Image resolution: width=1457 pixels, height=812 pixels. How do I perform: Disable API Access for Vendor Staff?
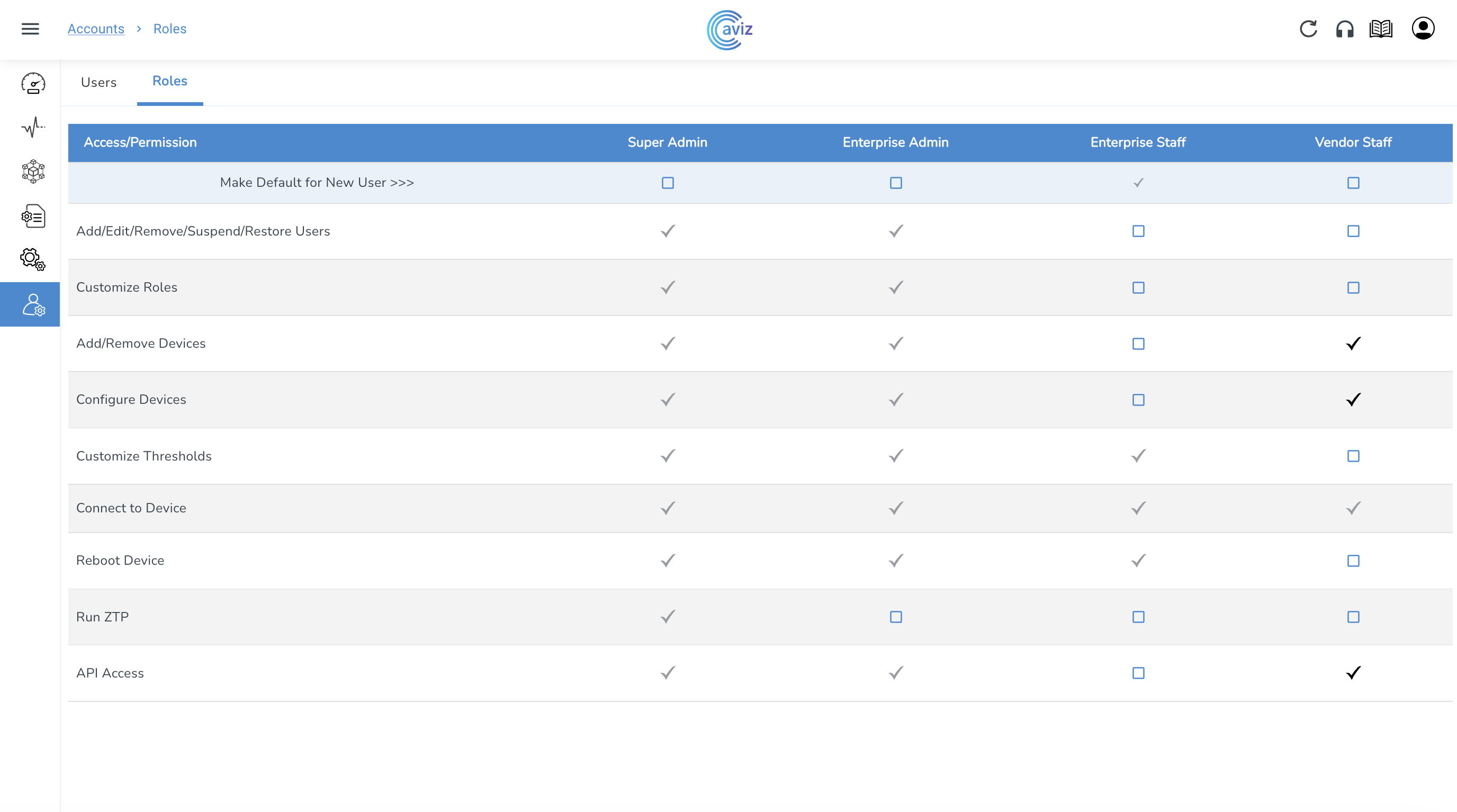(x=1353, y=673)
